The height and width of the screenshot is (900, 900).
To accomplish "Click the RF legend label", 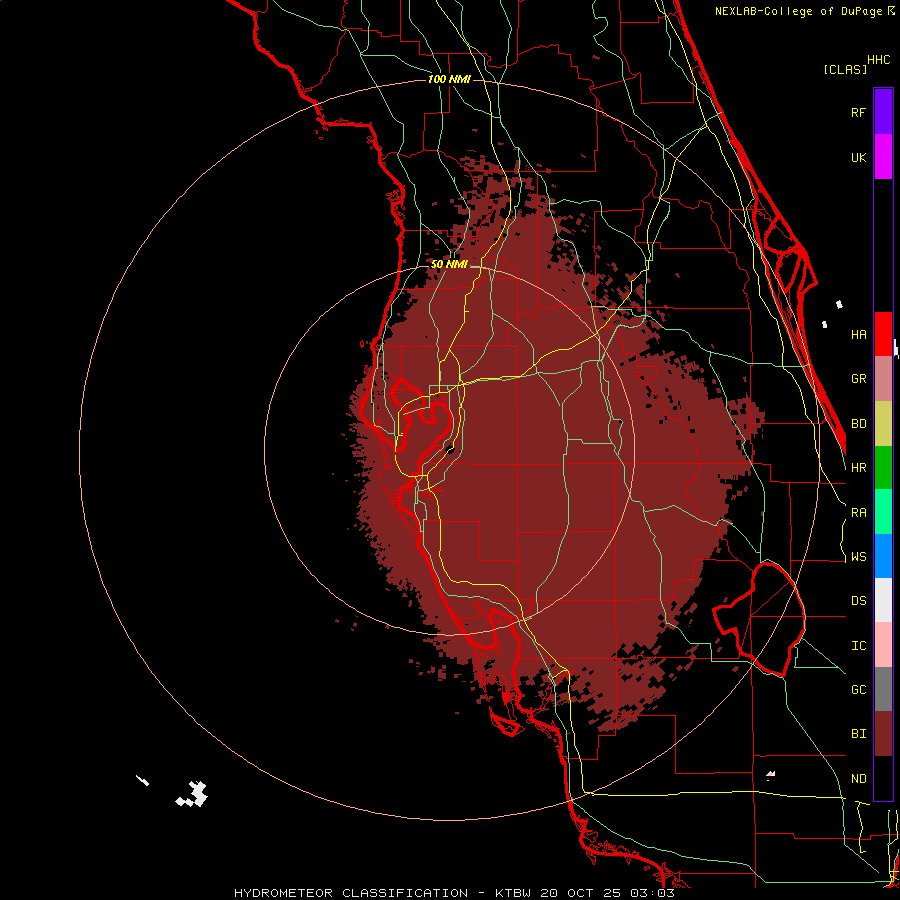I will [858, 112].
